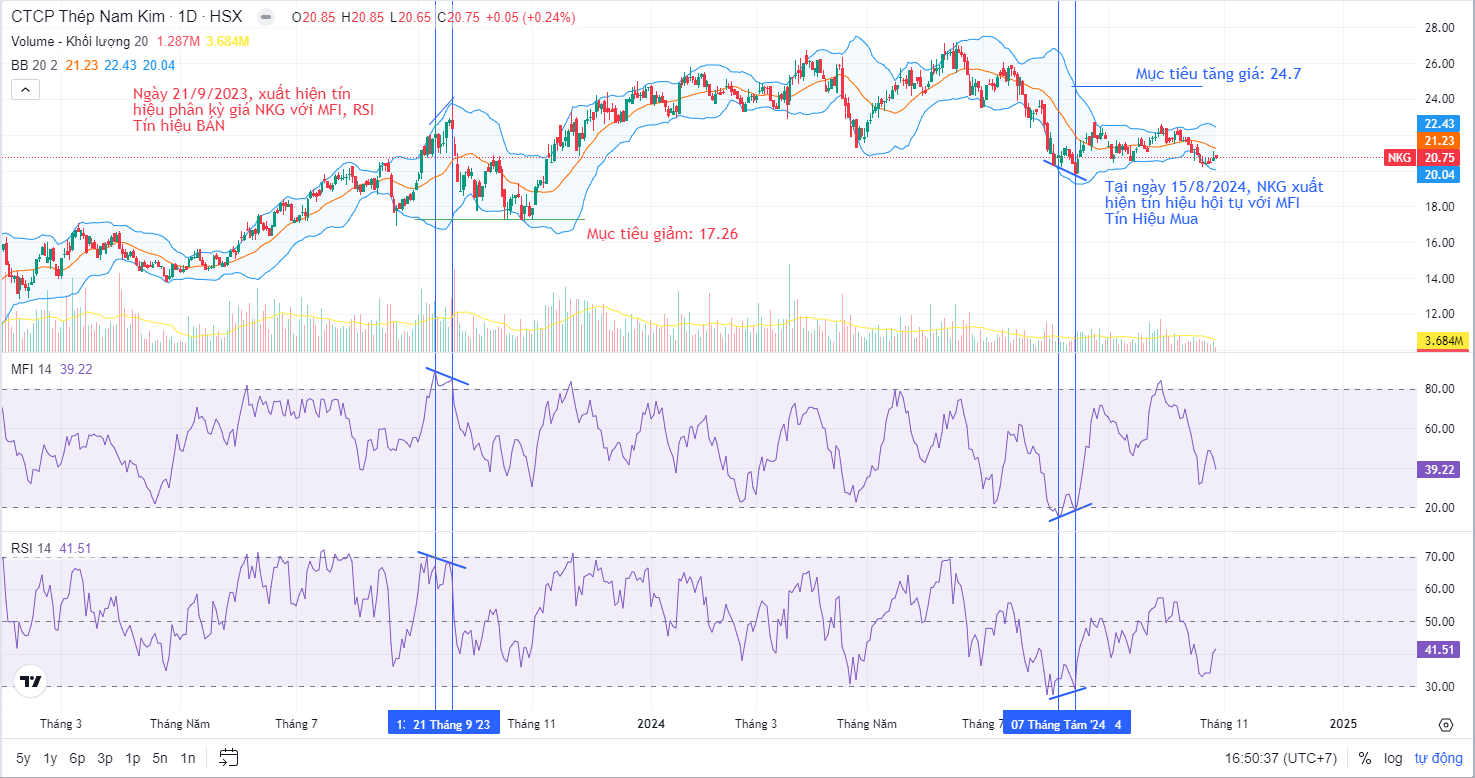
Task: Select the 1y time range
Action: click(x=50, y=758)
